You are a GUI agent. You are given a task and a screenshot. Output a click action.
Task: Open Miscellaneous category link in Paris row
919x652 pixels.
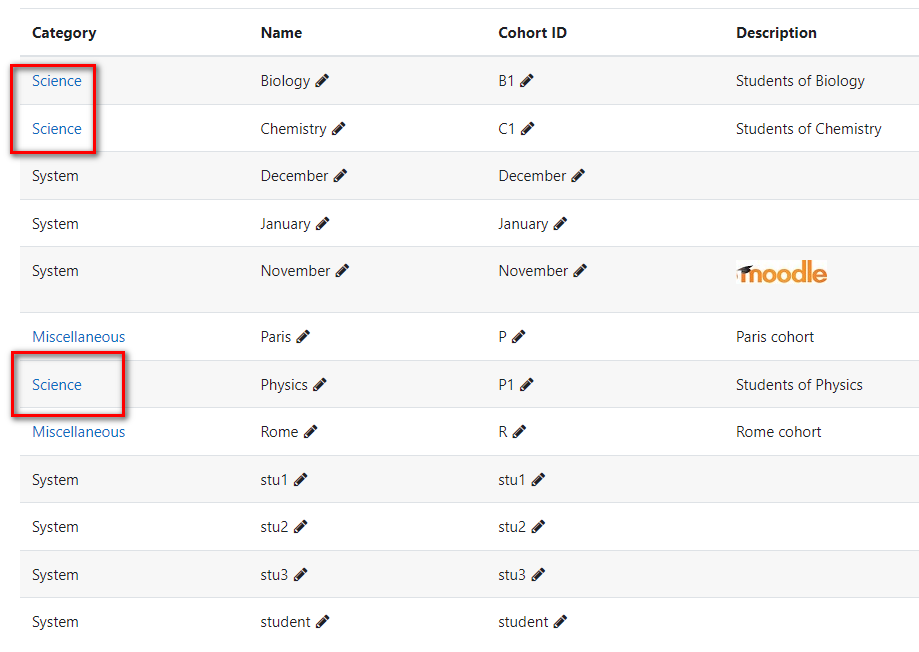pos(79,337)
